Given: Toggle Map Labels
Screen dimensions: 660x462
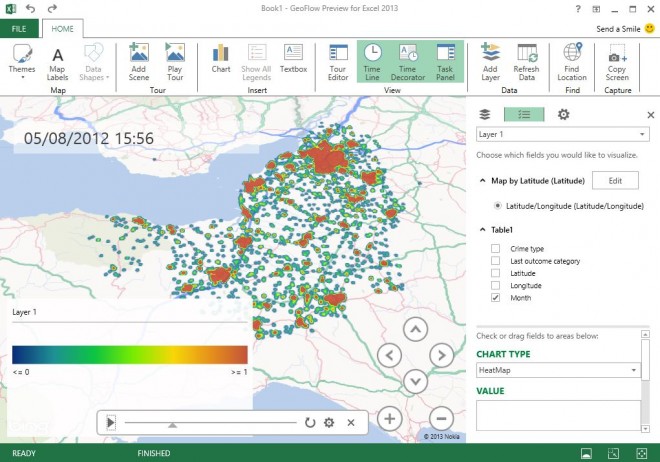Looking at the screenshot, I should [x=57, y=63].
